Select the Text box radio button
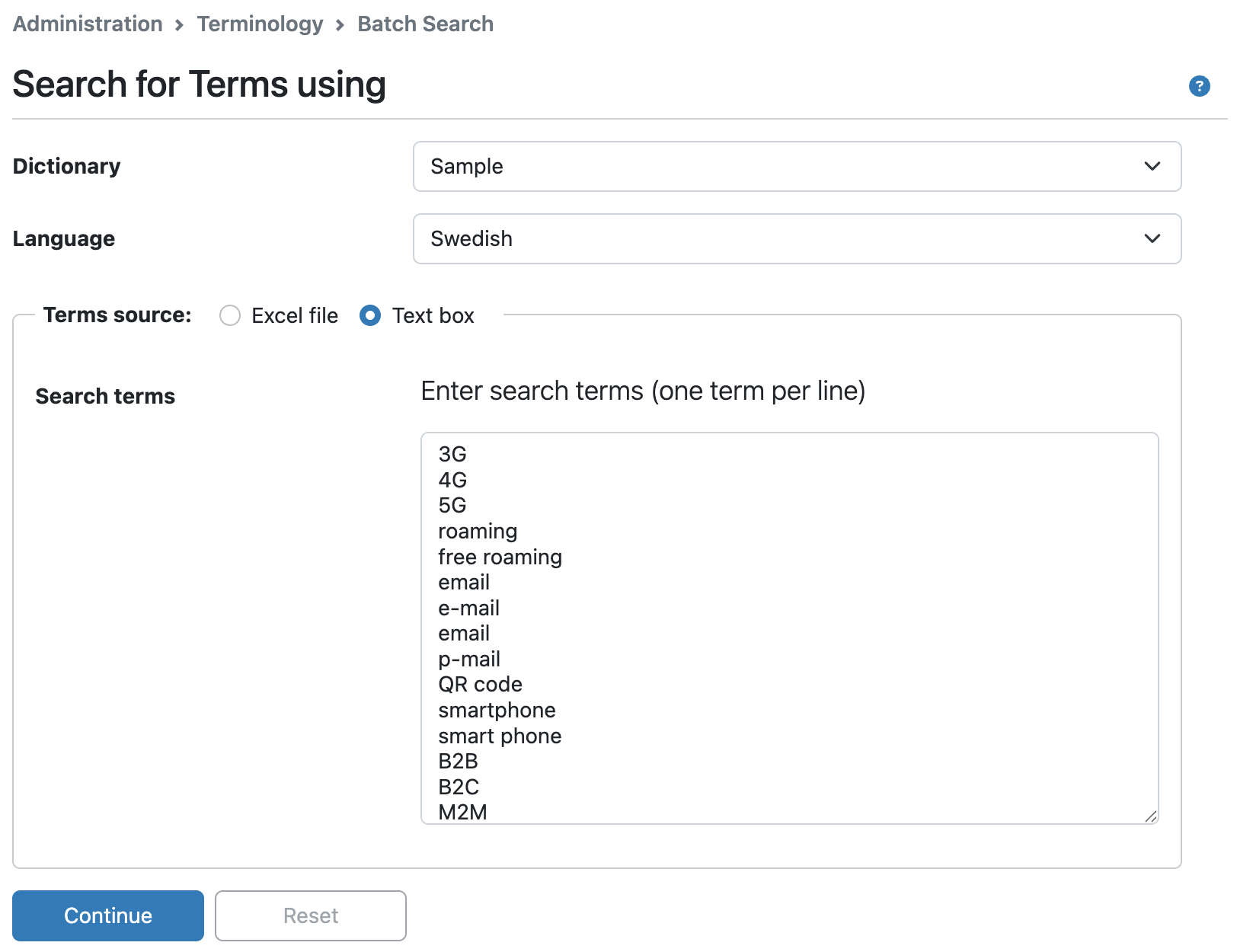1237x952 pixels. [x=370, y=315]
